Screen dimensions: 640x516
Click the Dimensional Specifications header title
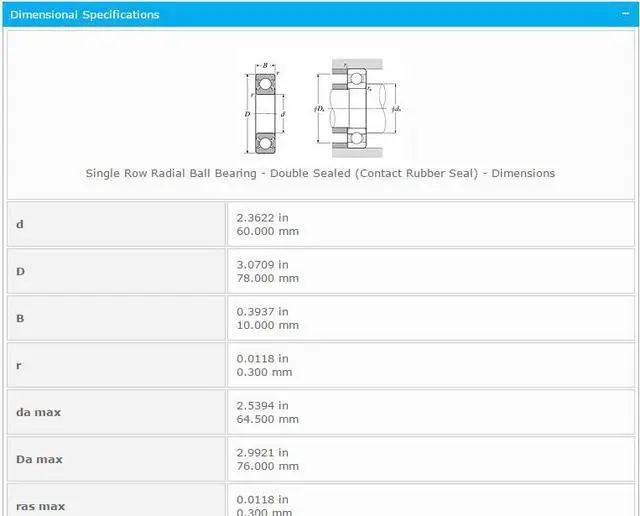pyautogui.click(x=84, y=15)
